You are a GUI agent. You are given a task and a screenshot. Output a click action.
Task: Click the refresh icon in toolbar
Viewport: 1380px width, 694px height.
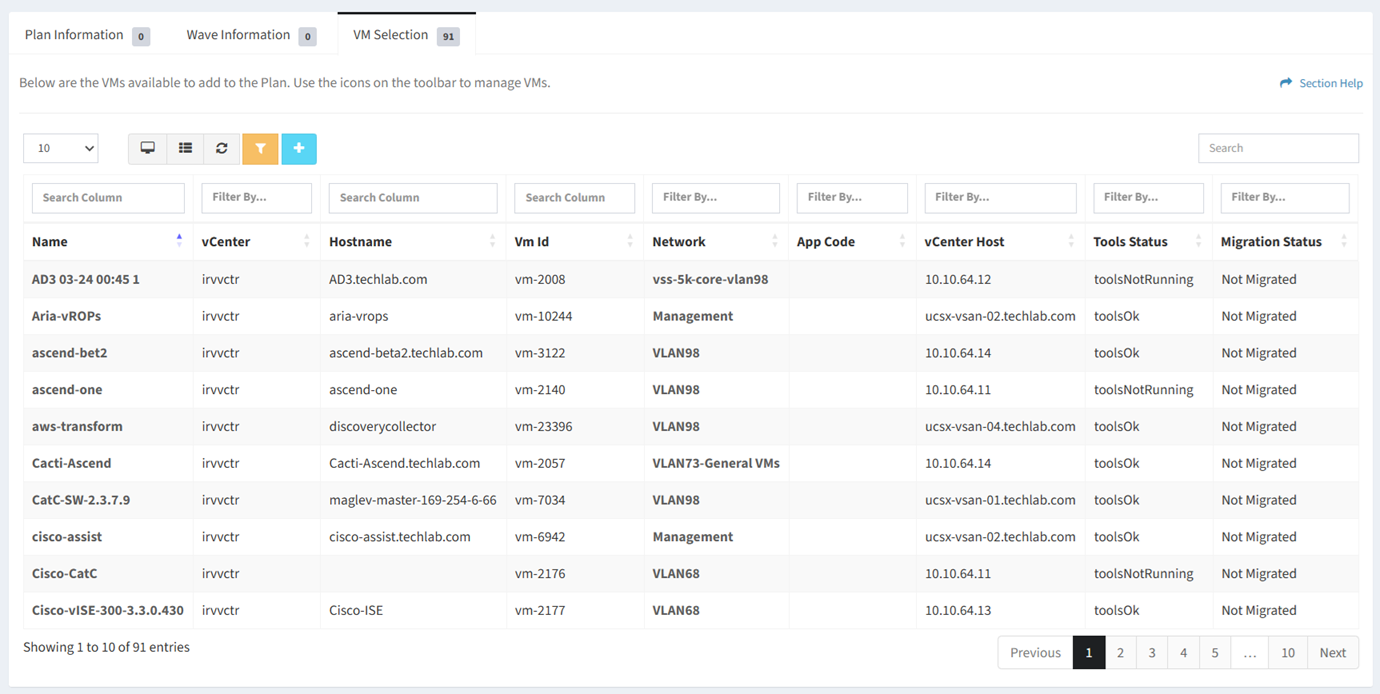click(222, 148)
